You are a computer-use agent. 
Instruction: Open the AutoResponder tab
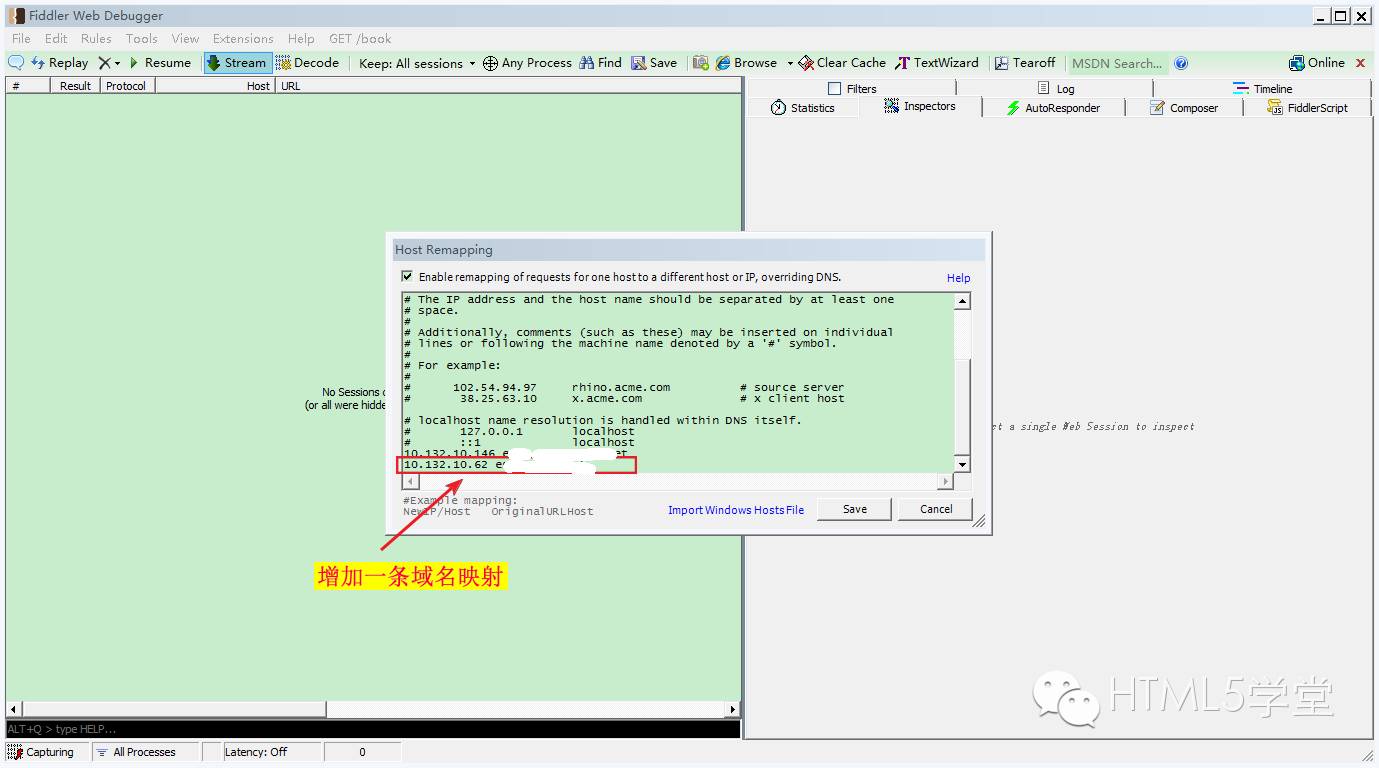[x=1054, y=107]
